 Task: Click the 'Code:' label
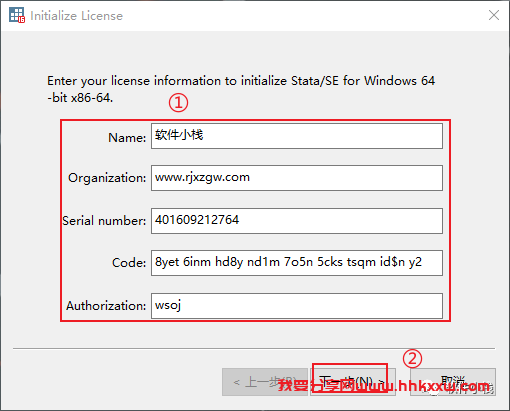tap(129, 263)
